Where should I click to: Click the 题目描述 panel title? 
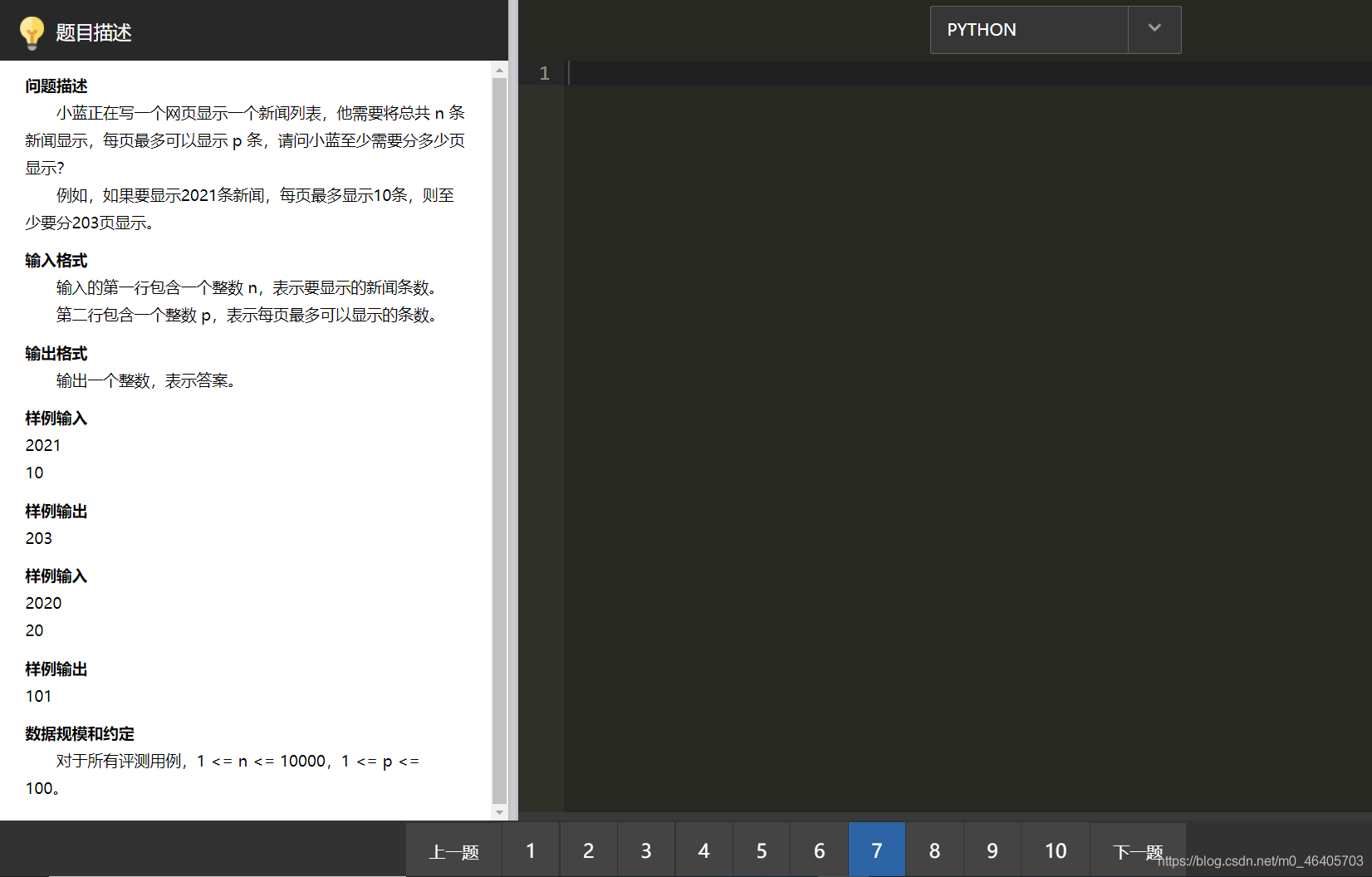pos(94,32)
